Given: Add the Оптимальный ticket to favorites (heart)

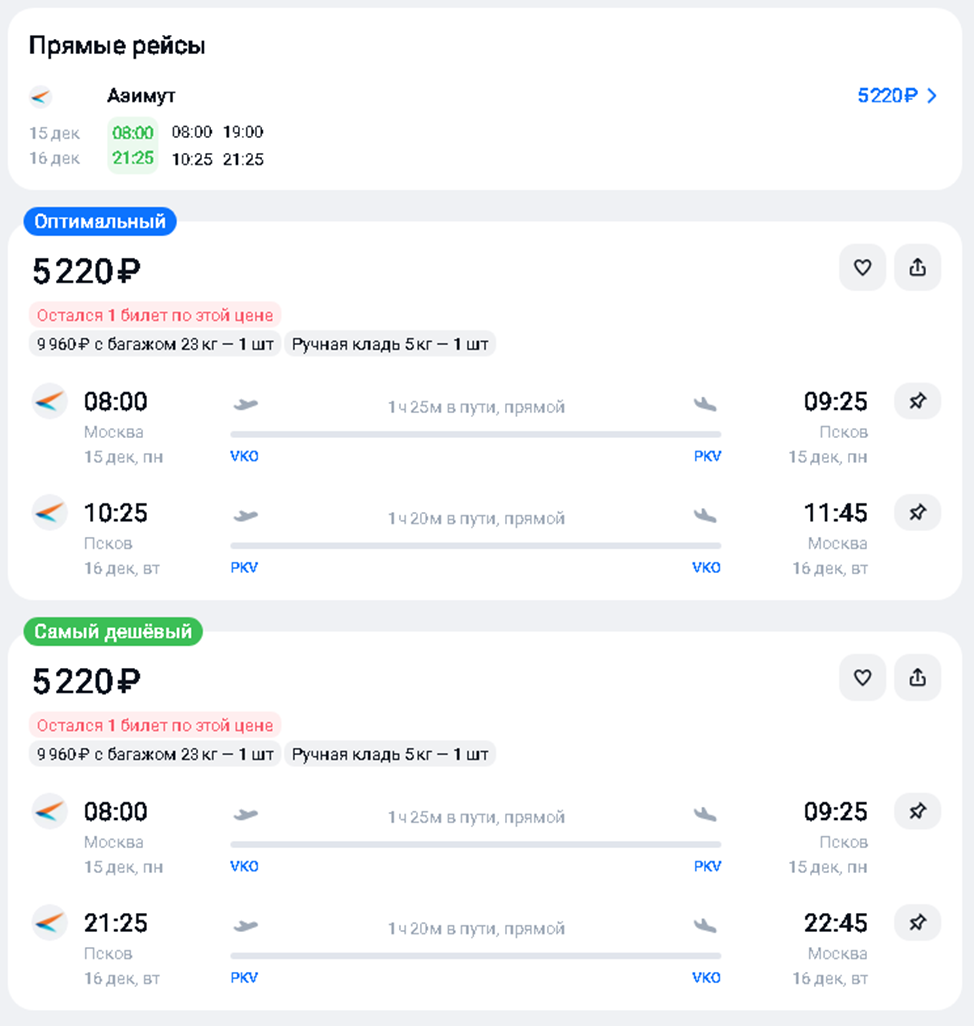Looking at the screenshot, I should pos(862,267).
